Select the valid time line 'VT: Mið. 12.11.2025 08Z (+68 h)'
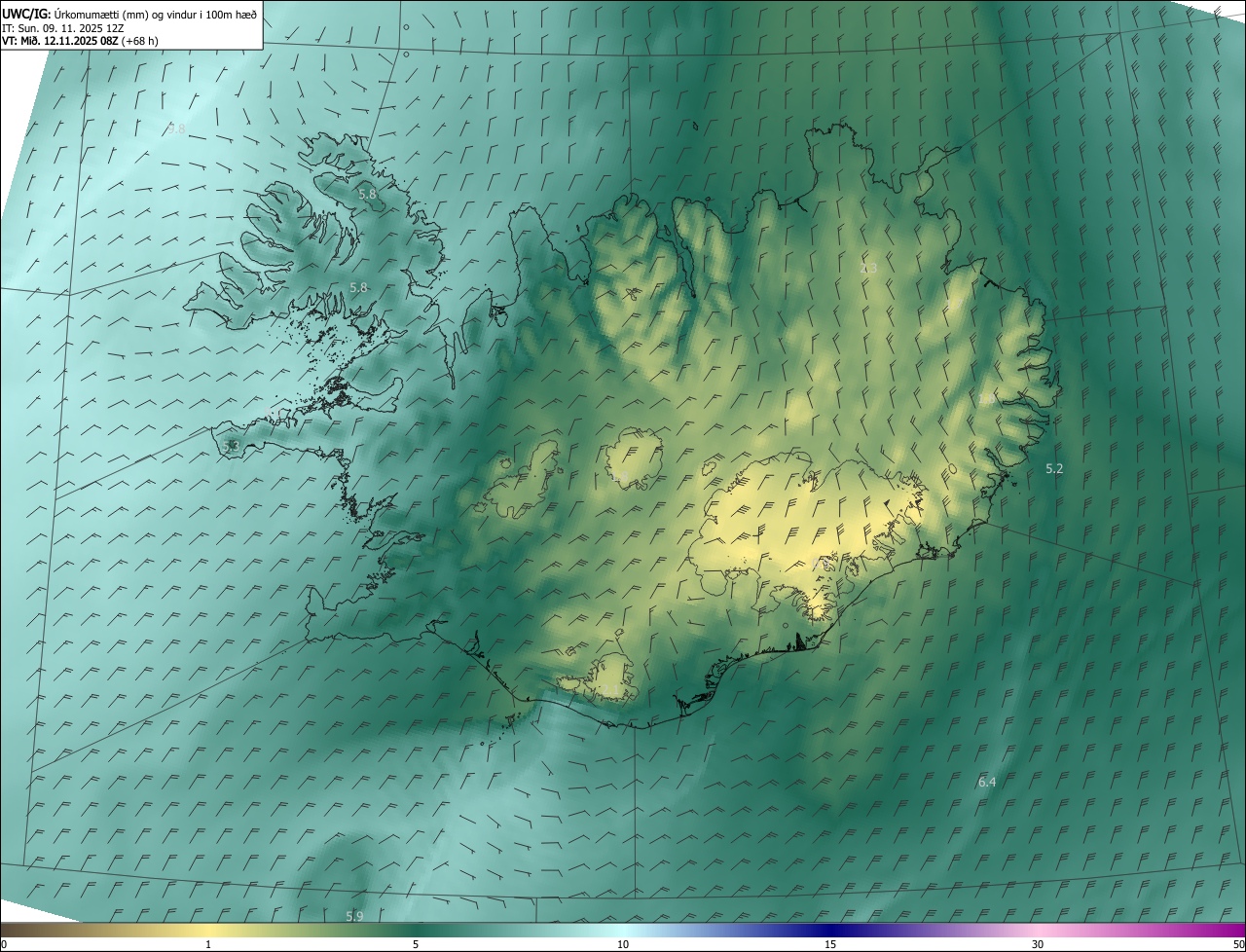The image size is (1246, 952). (81, 41)
